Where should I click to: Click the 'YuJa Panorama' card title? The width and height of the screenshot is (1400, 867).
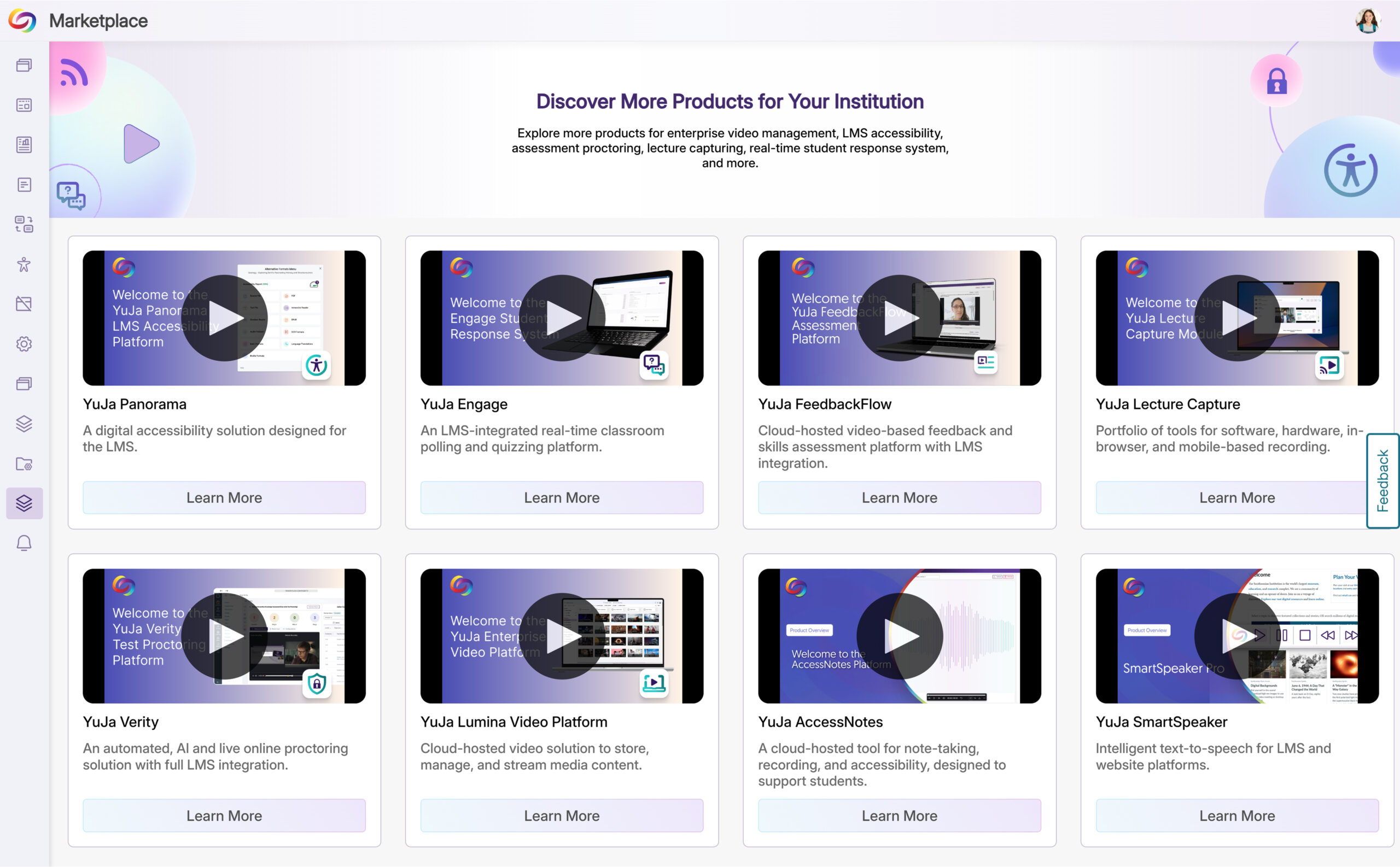[135, 405]
